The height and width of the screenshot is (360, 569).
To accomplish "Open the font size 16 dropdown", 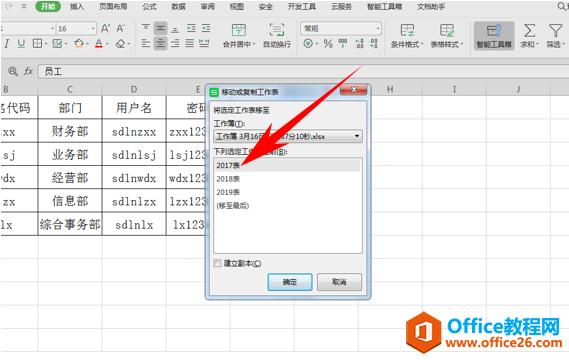I will click(x=93, y=28).
